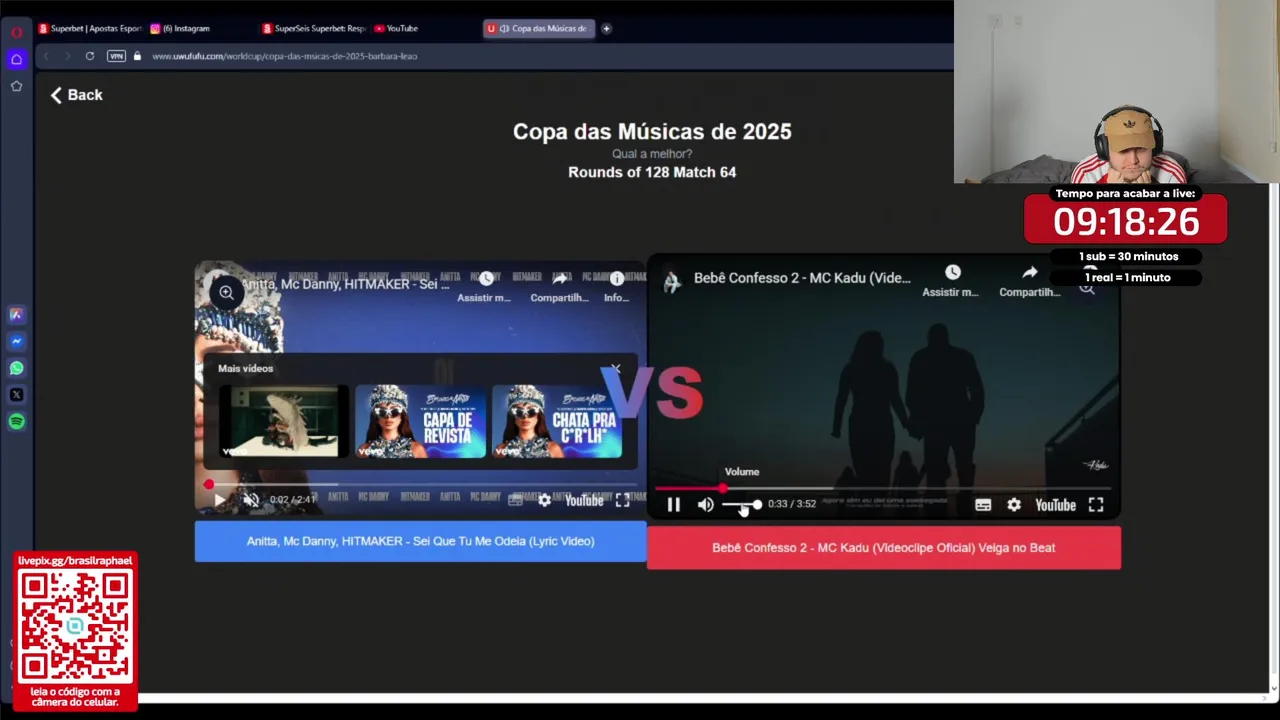
Task: Vote for Anitta Sei Que Tu Me Odeia
Action: [x=420, y=541]
